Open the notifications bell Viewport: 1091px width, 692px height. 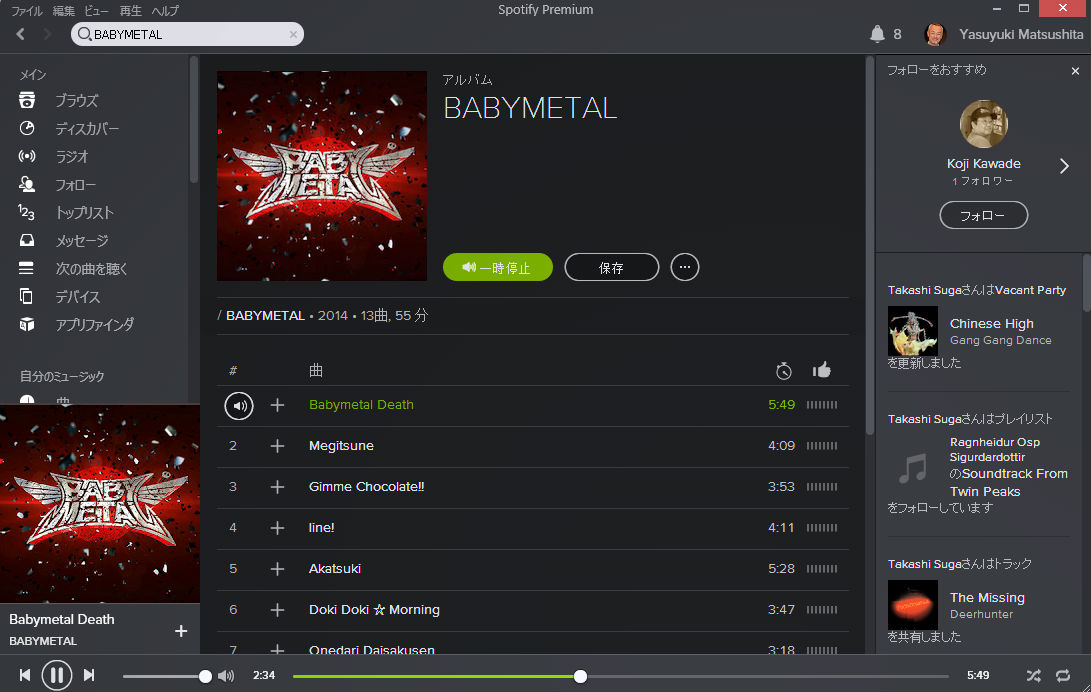877,34
